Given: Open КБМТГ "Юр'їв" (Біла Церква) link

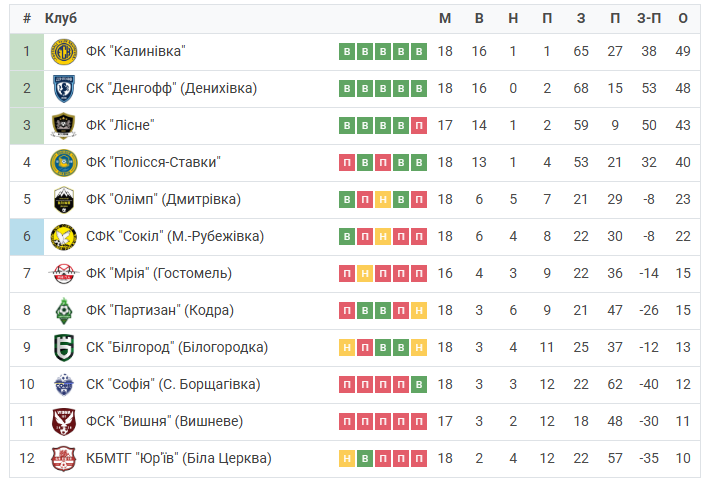Looking at the screenshot, I should point(179,459).
